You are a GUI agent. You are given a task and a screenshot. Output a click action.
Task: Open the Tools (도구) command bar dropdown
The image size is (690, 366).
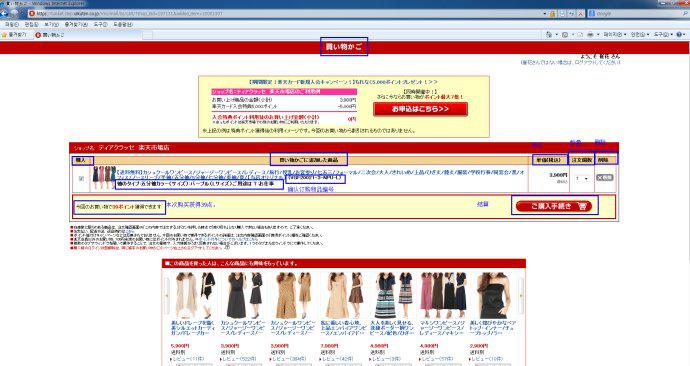(x=662, y=34)
